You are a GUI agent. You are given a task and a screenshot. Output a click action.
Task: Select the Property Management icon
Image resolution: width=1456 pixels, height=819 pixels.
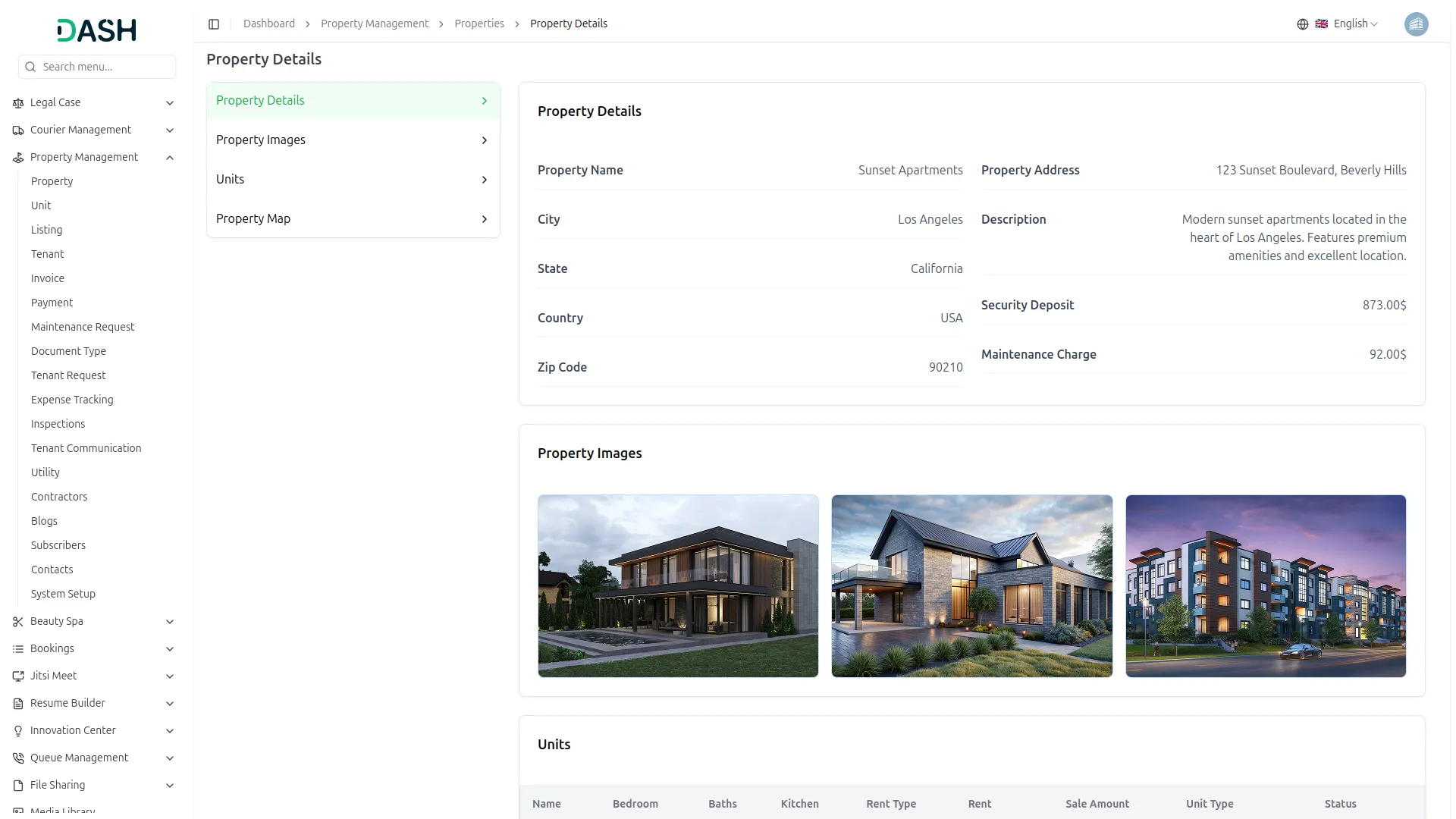[17, 157]
